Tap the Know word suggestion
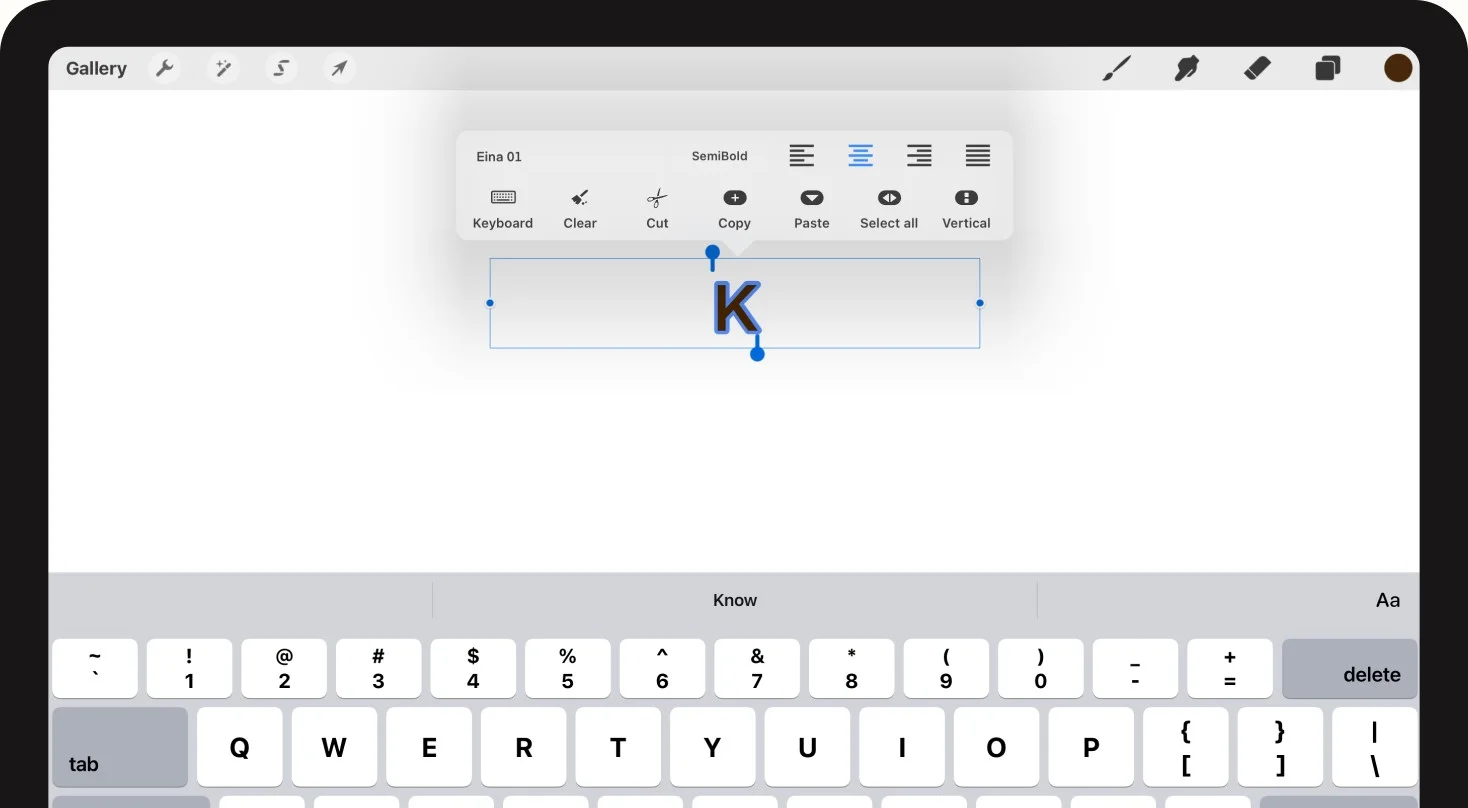This screenshot has width=1468, height=808. point(734,600)
